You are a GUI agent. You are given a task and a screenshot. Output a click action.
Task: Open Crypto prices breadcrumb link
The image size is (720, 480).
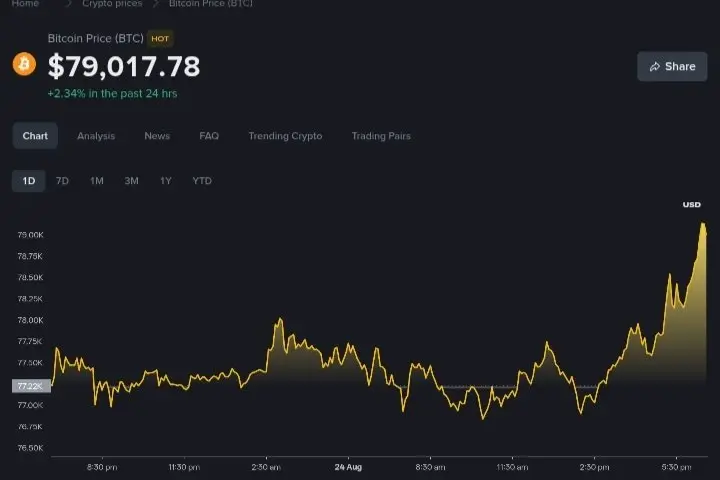[x=112, y=4]
